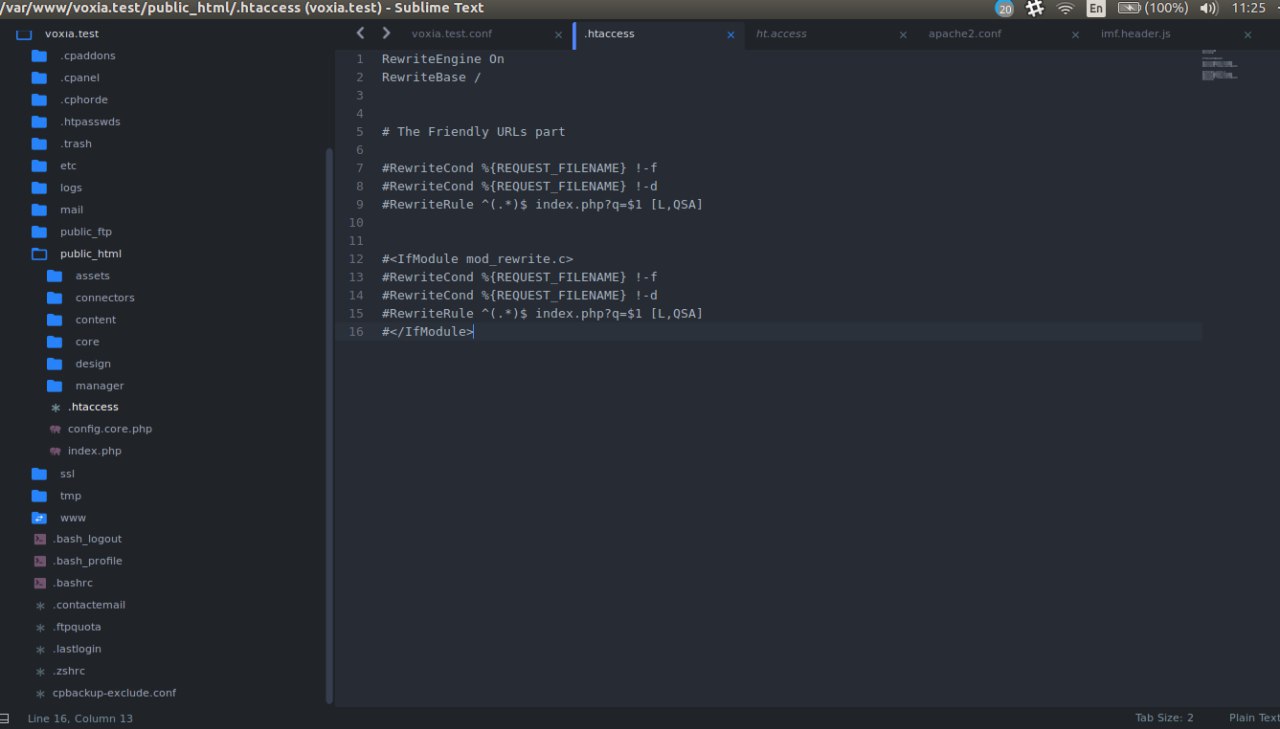Click the .trash folder icon

(x=39, y=144)
